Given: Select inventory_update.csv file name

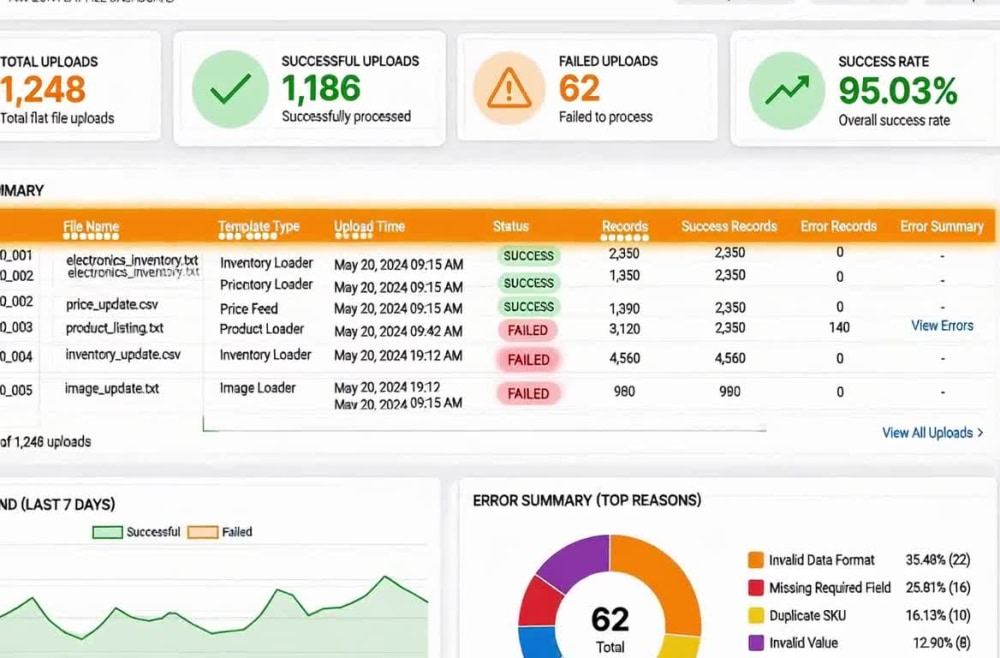Looking at the screenshot, I should tap(123, 355).
